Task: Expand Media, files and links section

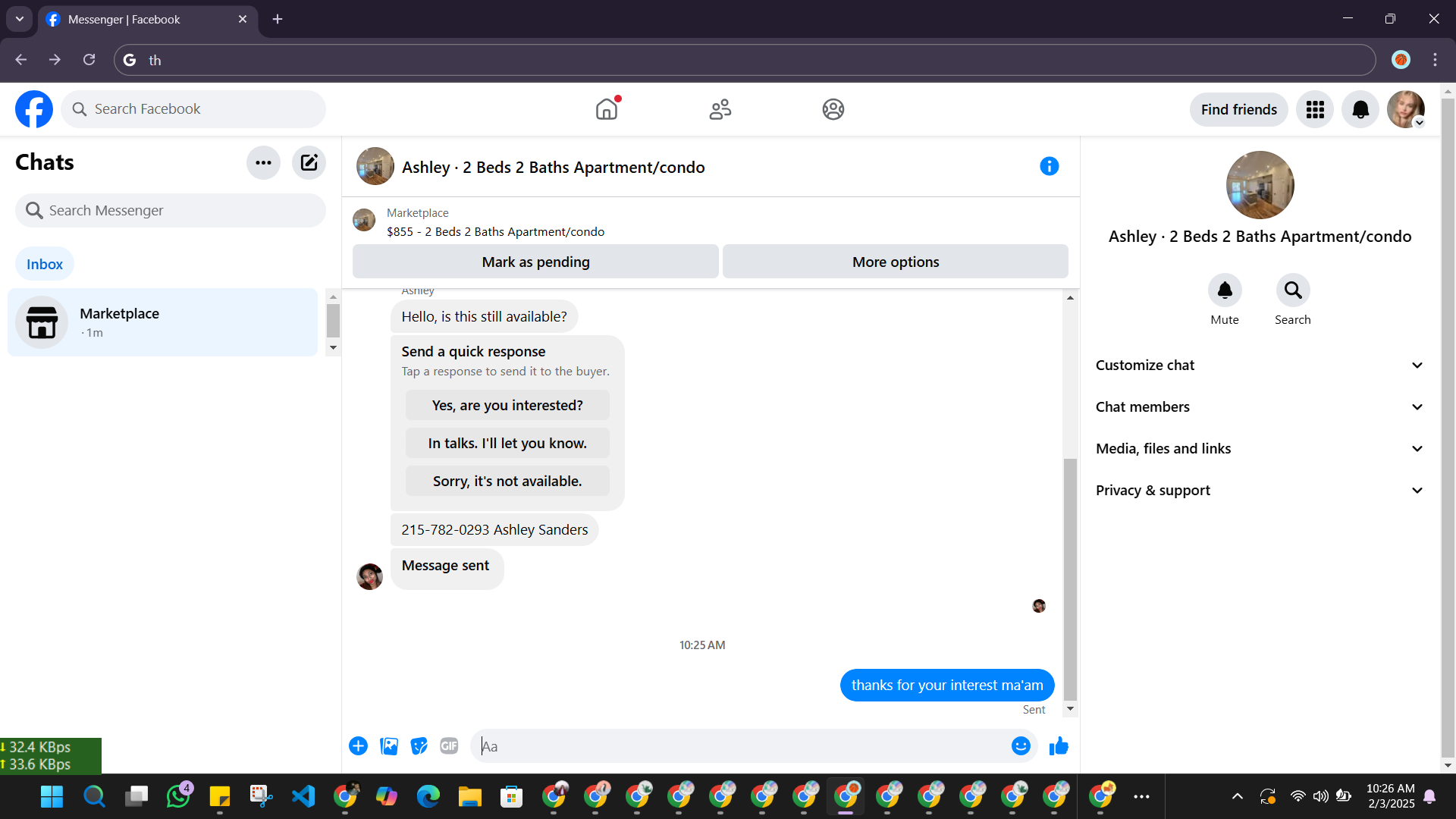Action: [1259, 449]
